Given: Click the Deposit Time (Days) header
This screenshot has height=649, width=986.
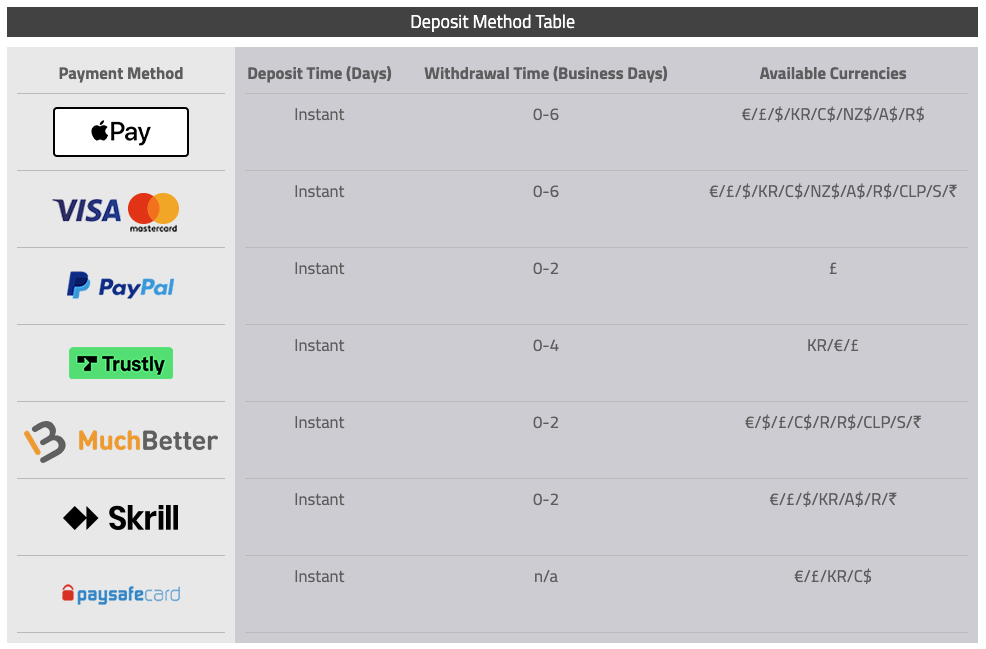Looking at the screenshot, I should tap(319, 73).
